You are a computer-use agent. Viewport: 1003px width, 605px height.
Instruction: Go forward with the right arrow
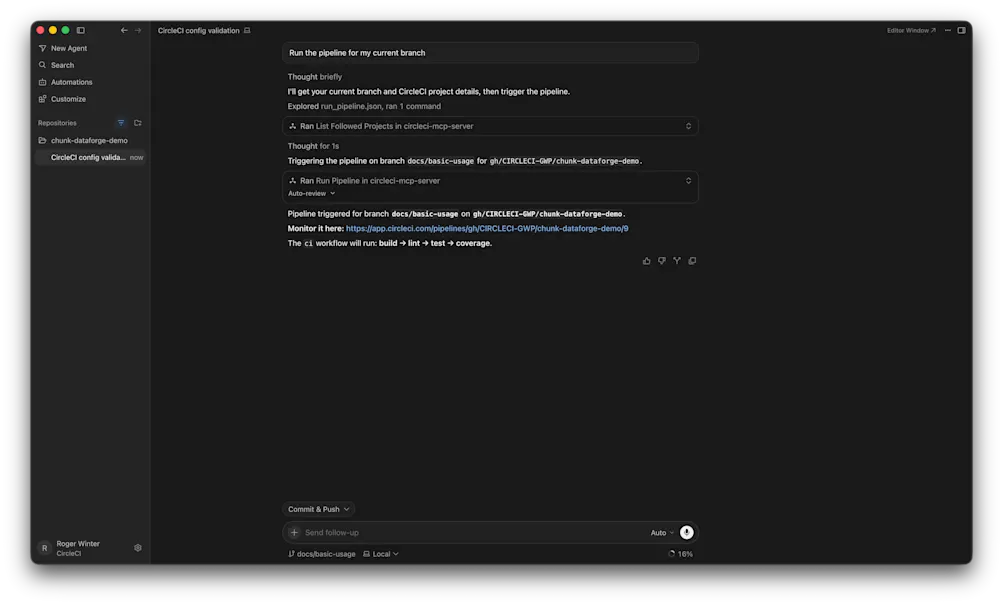pyautogui.click(x=138, y=30)
